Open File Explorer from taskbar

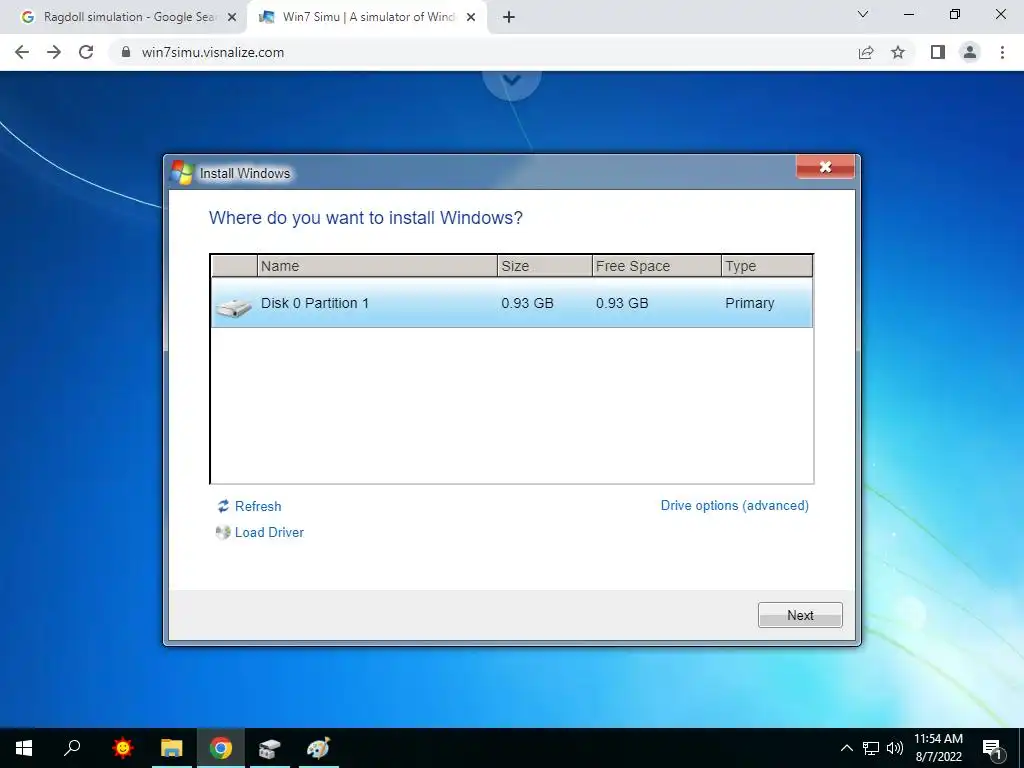(x=172, y=748)
